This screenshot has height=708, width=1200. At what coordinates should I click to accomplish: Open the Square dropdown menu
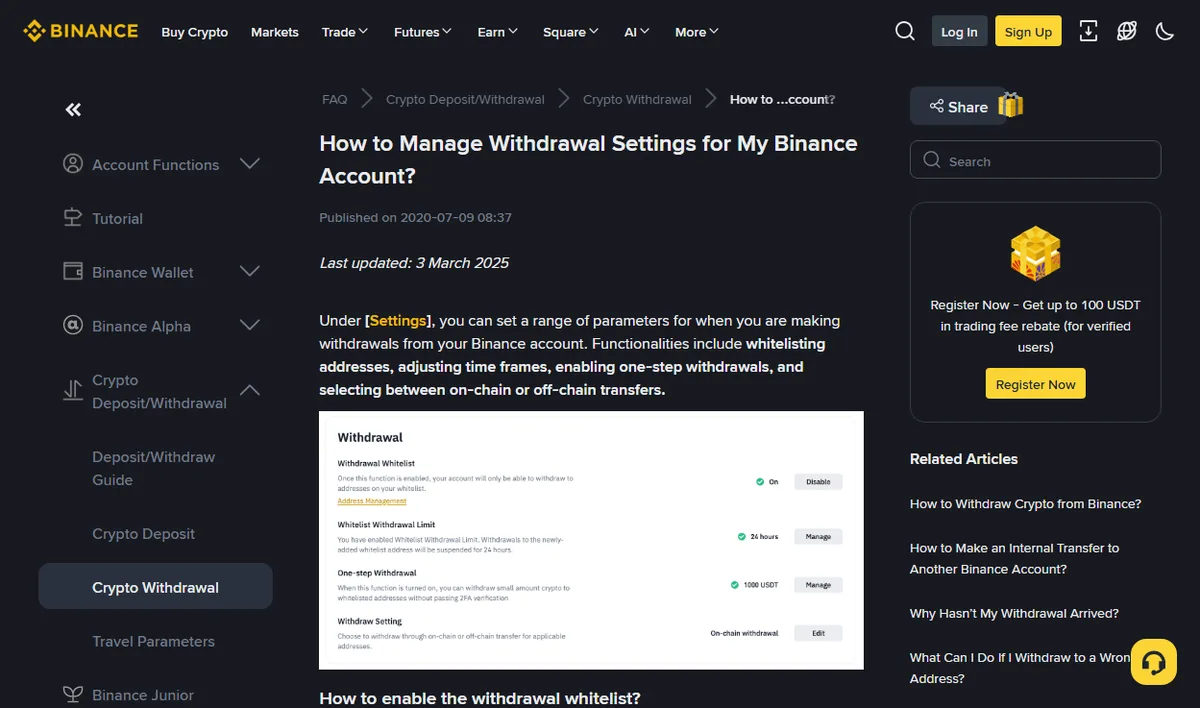point(571,32)
